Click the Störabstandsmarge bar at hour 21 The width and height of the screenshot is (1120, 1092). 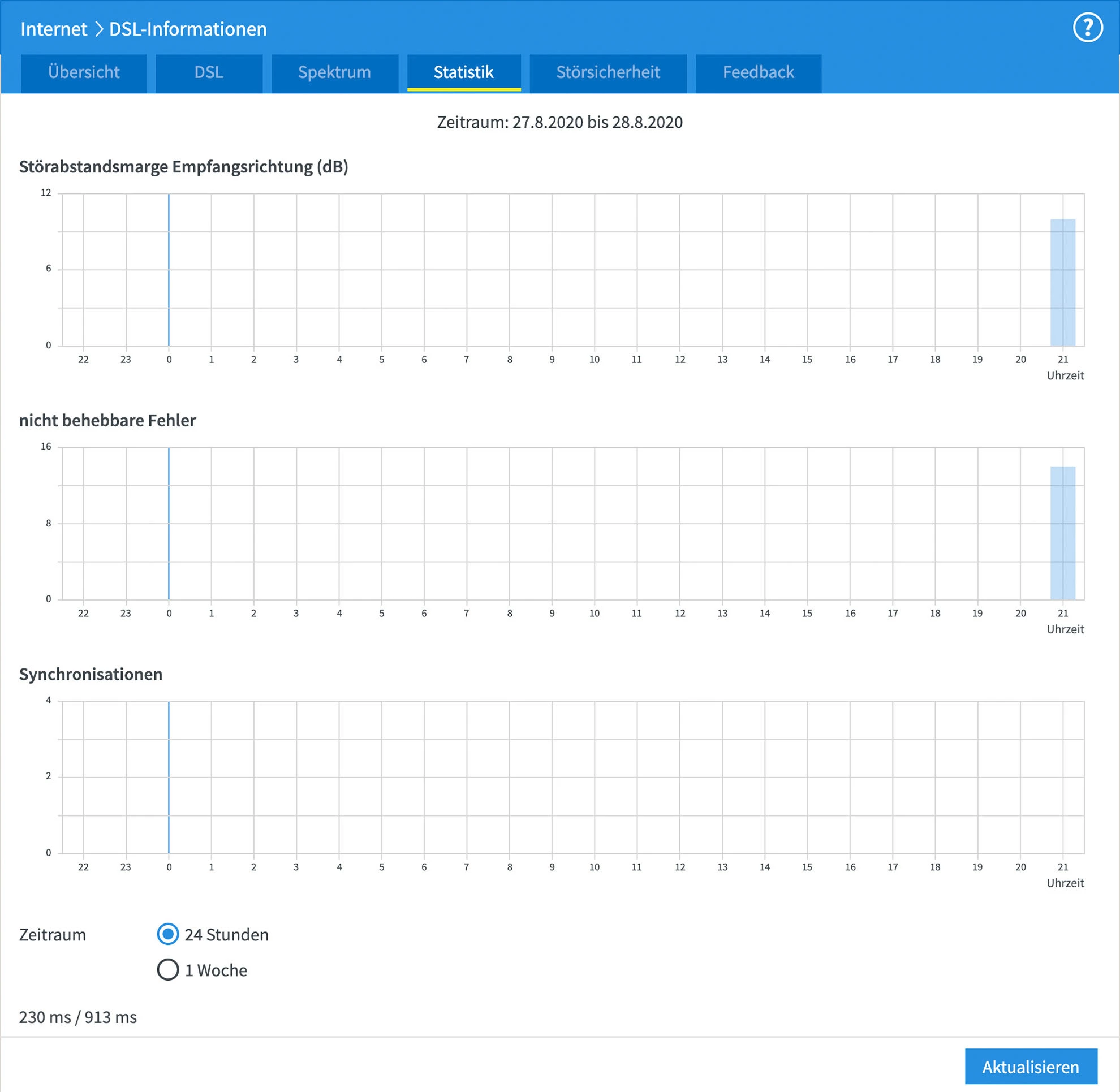click(x=1063, y=282)
